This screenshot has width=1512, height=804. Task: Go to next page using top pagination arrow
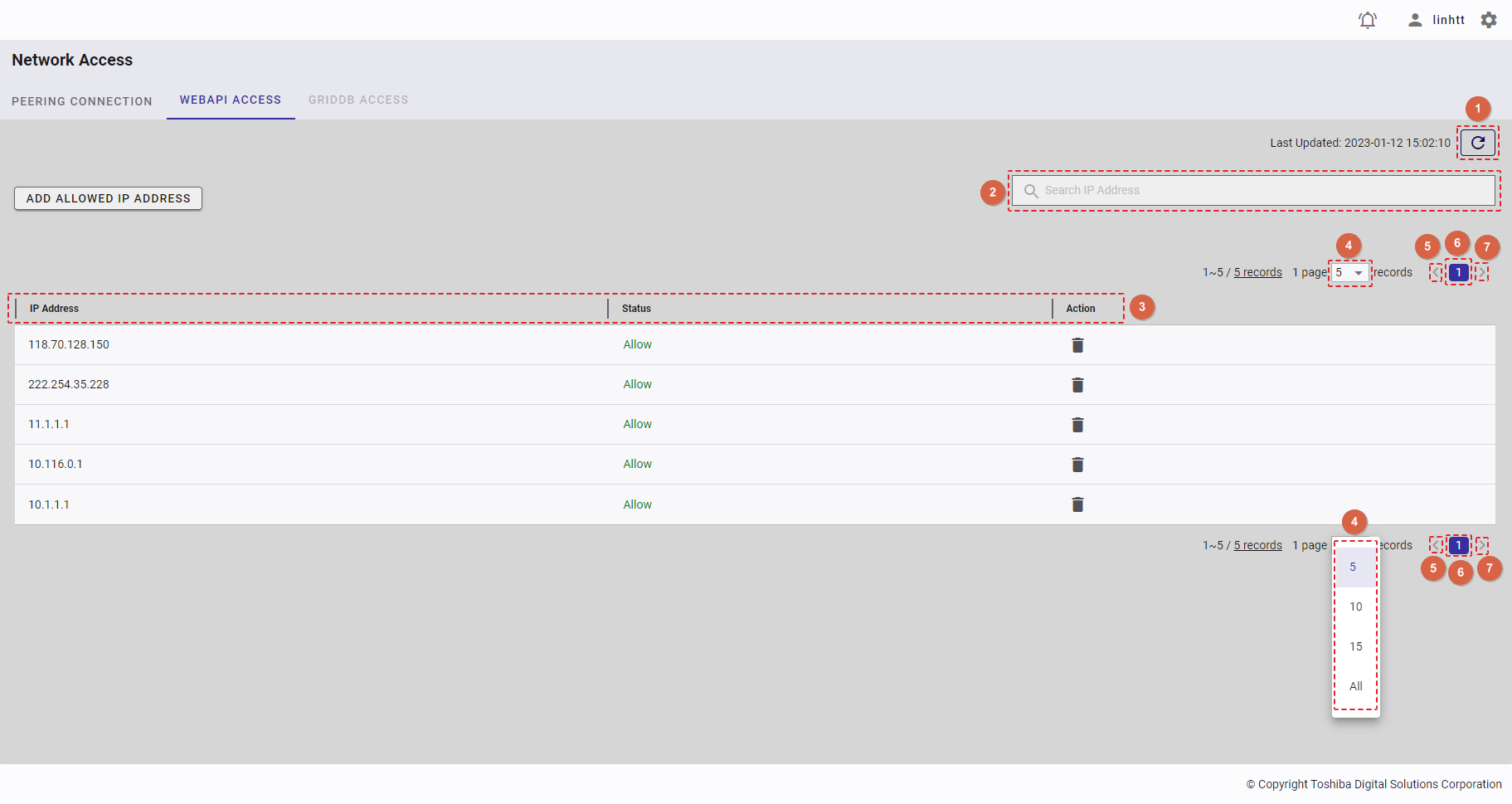1482,273
